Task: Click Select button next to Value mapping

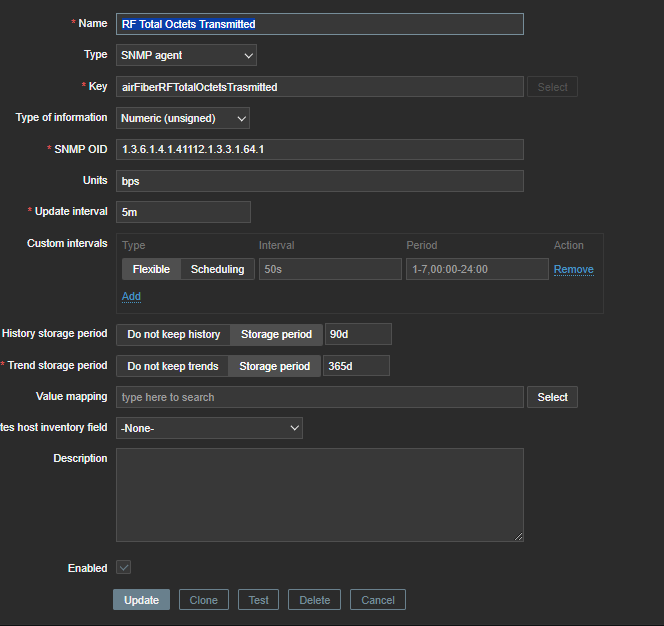Action: coord(552,397)
